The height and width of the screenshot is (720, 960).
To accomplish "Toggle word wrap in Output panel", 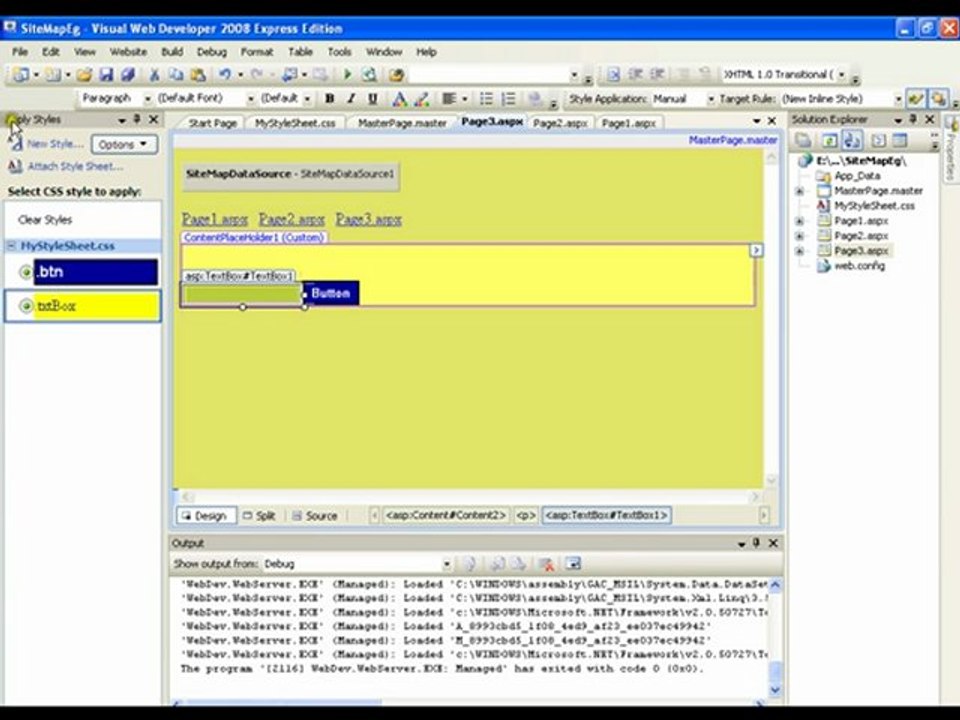I will coord(573,564).
